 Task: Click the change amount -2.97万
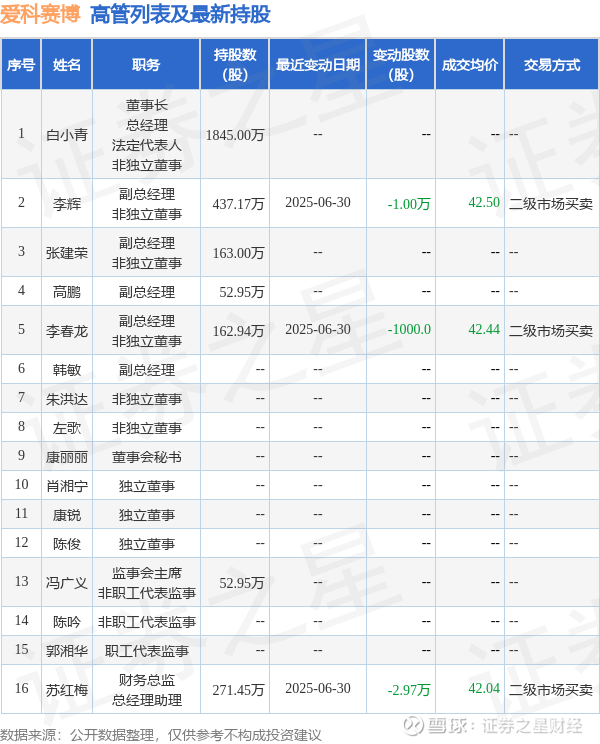[x=409, y=689]
